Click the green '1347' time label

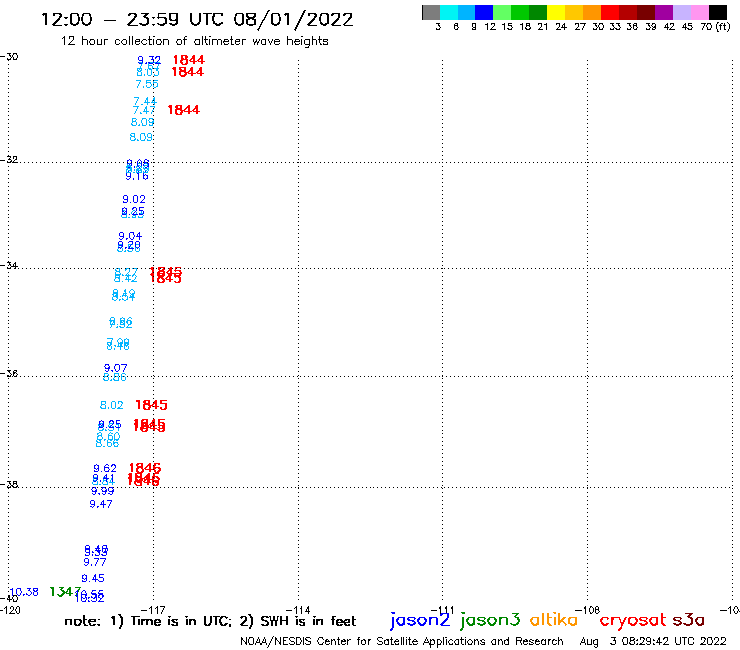pos(66,591)
